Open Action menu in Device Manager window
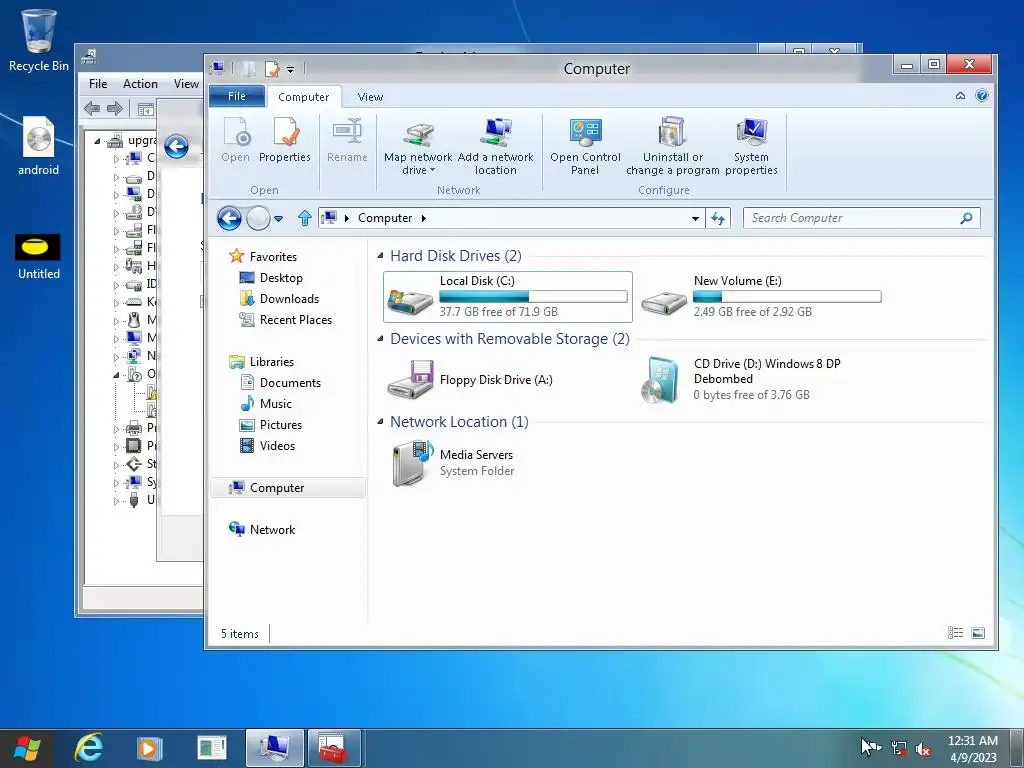 (x=140, y=84)
